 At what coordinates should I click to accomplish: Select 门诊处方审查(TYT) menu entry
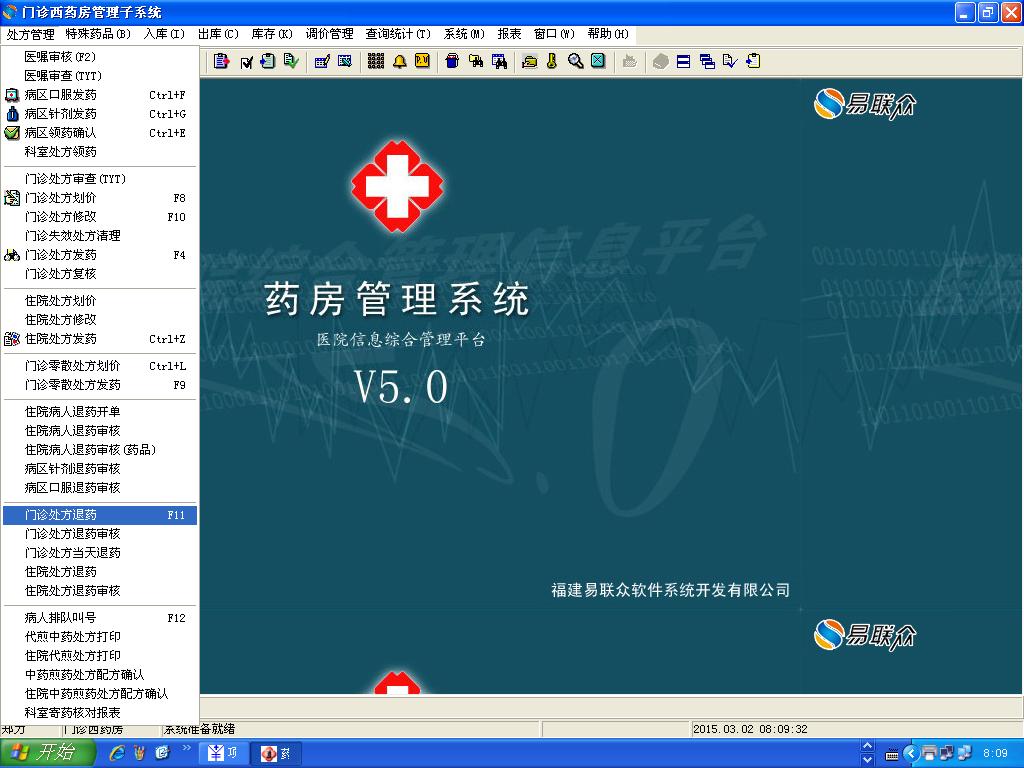pos(100,178)
